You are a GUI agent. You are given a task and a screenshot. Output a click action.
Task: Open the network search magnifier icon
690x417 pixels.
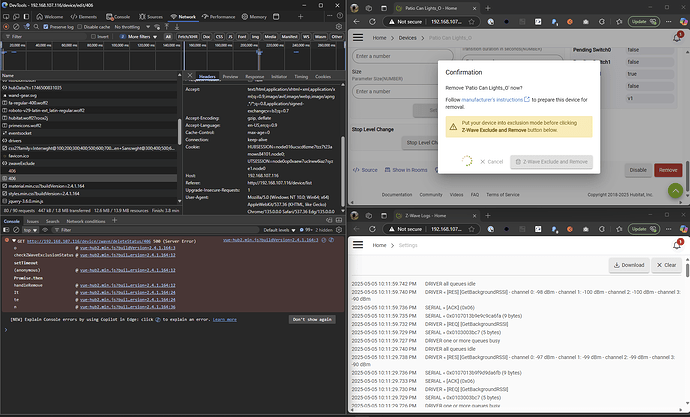[37, 27]
